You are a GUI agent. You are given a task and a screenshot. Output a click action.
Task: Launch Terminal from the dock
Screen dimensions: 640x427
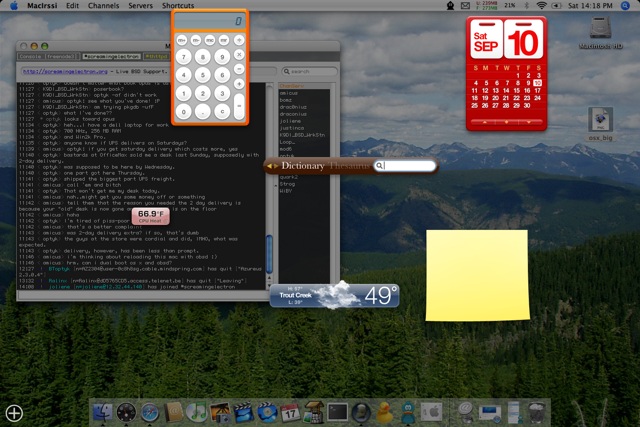click(338, 412)
